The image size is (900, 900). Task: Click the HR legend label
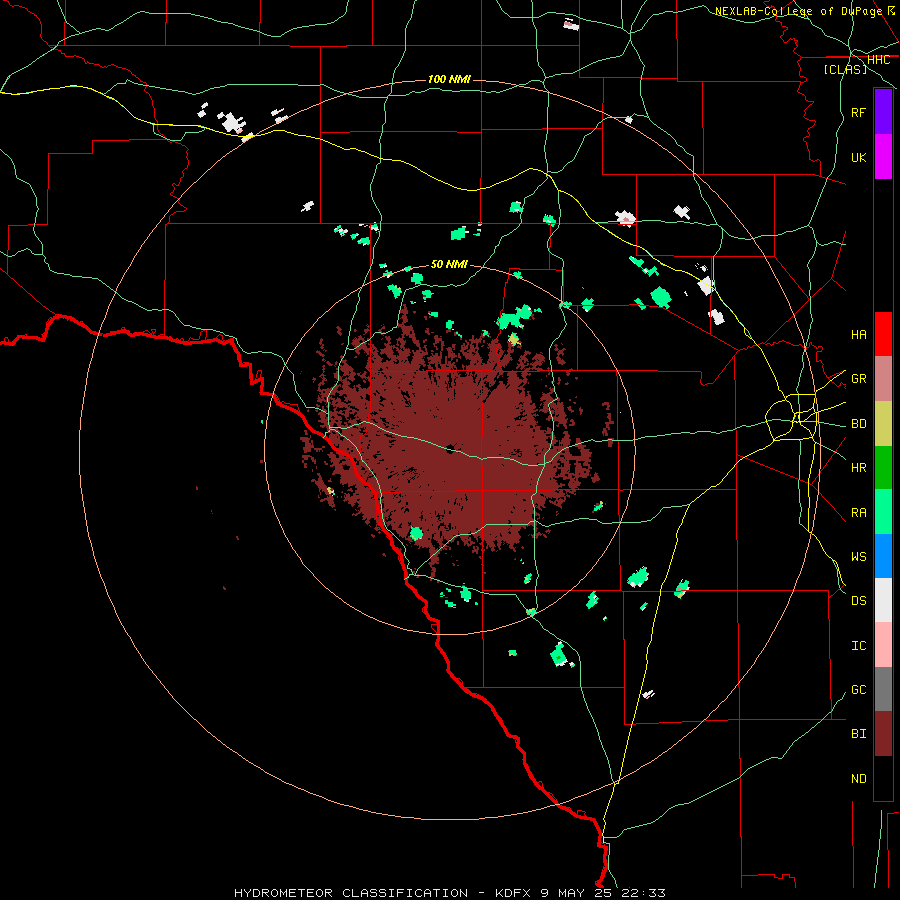tap(858, 468)
